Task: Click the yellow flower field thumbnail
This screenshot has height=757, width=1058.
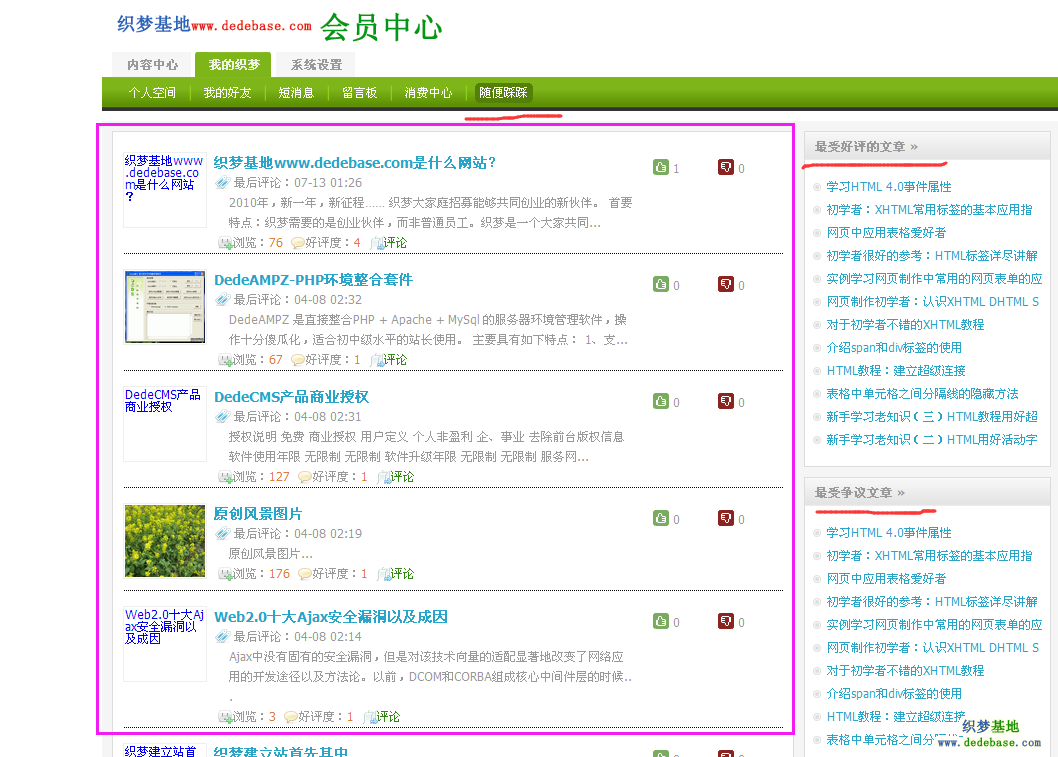Action: [165, 541]
